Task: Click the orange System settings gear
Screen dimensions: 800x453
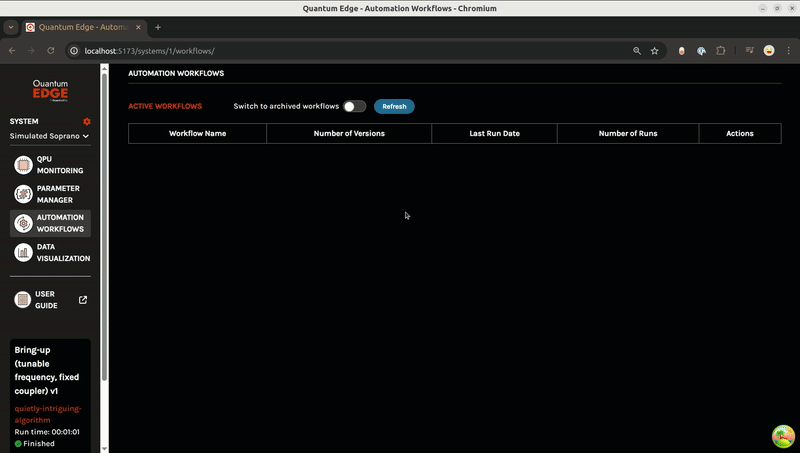Action: click(86, 121)
